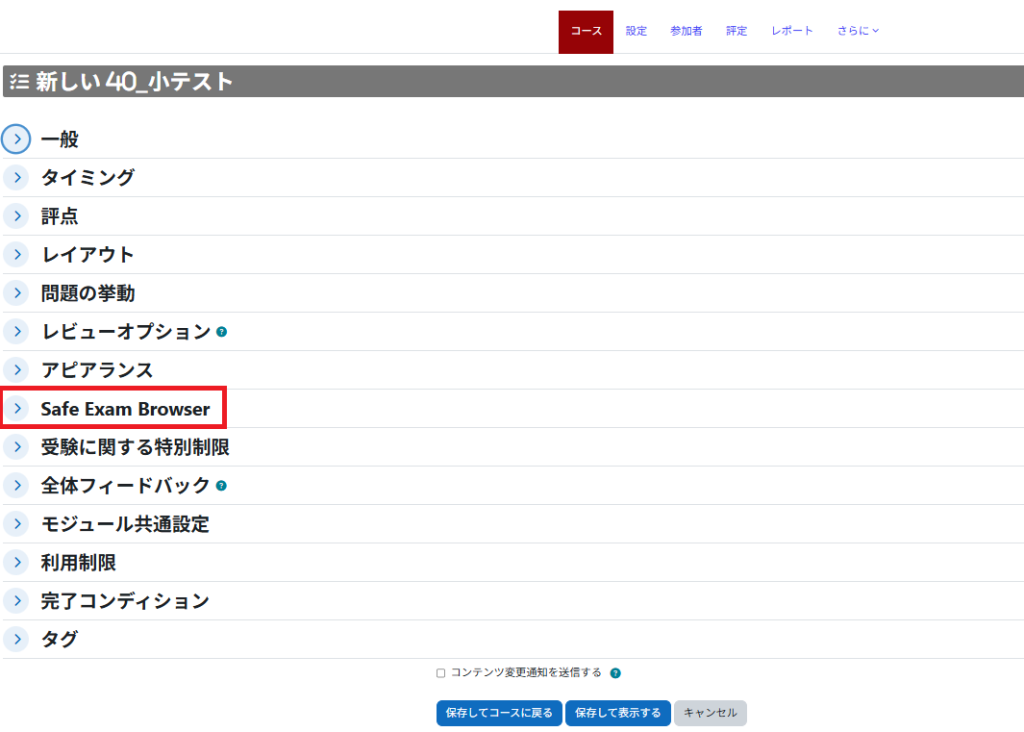Expand the 受験に関する特別制限 section chevron
The image size is (1024, 732).
16,447
